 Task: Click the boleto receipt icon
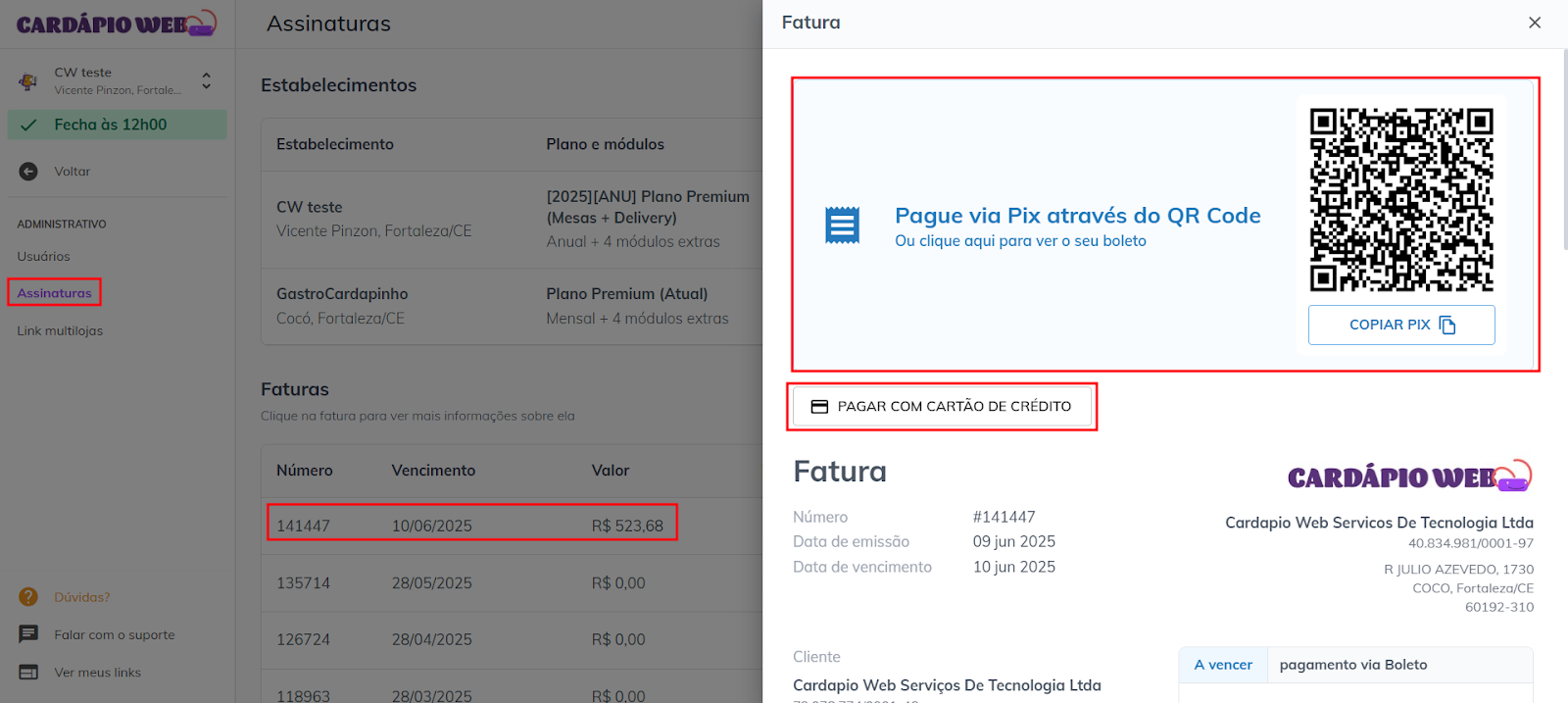click(842, 226)
